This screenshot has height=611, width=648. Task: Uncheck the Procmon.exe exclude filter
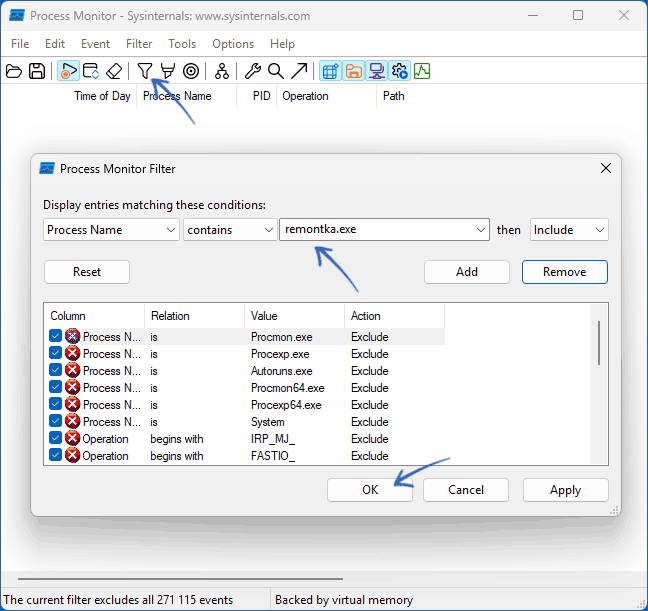pyautogui.click(x=55, y=336)
